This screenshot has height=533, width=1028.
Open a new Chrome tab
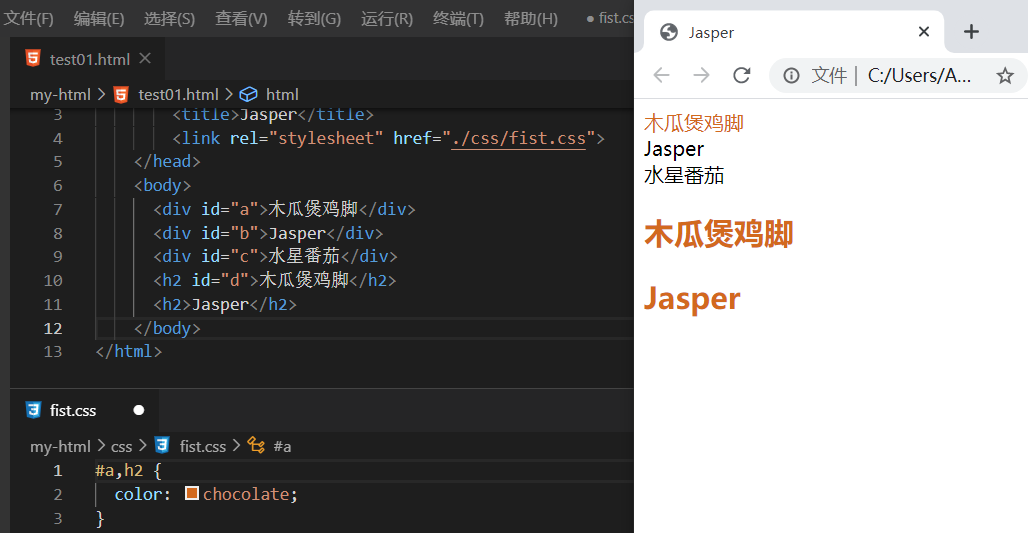970,32
